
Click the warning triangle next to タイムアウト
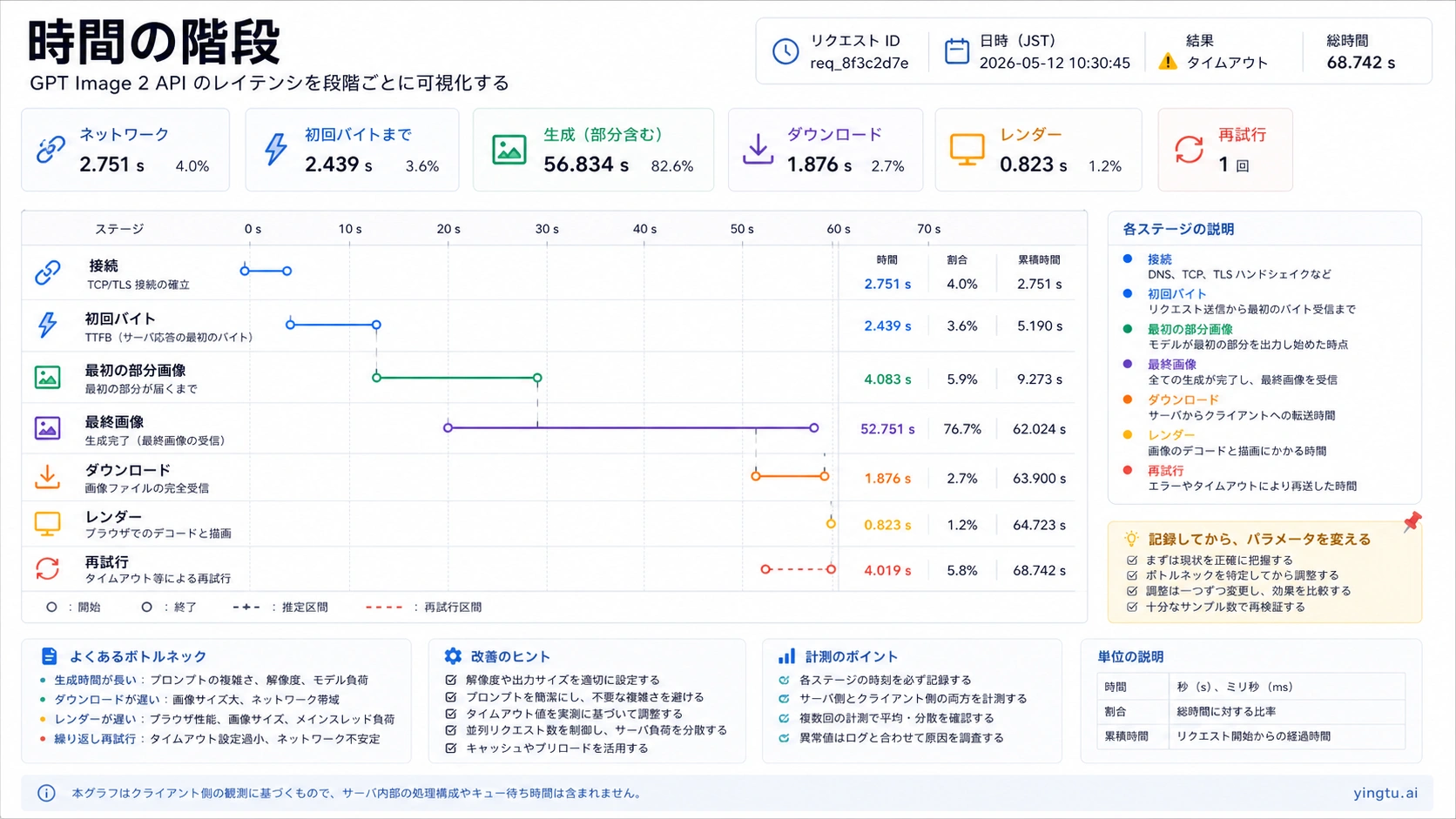pos(1168,62)
